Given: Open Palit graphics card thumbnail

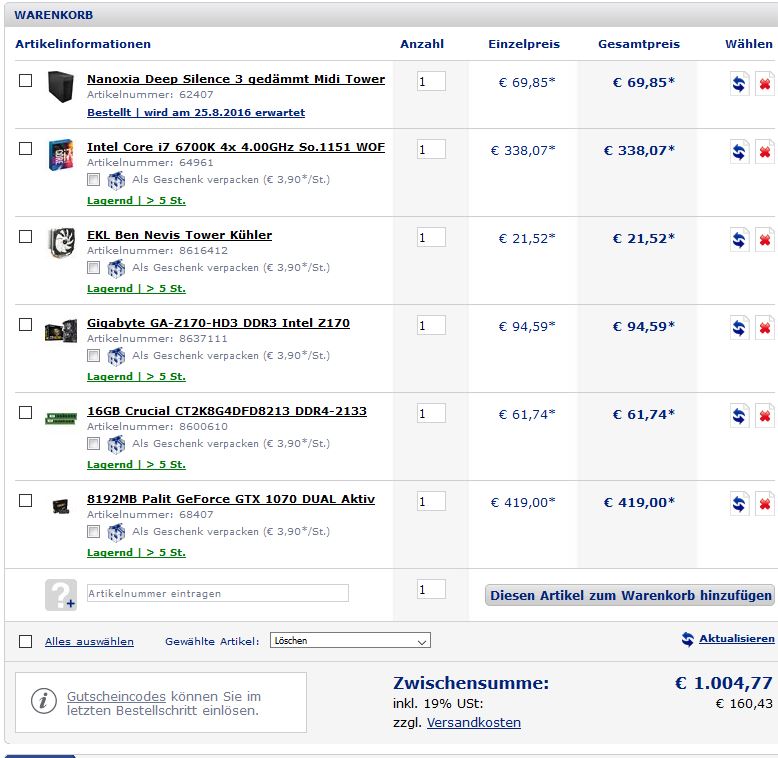Looking at the screenshot, I should 61,506.
